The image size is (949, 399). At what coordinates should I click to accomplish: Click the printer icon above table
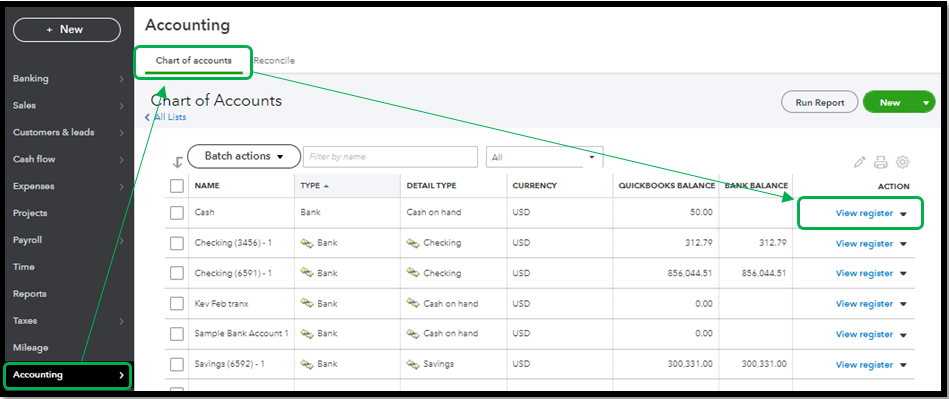click(881, 162)
